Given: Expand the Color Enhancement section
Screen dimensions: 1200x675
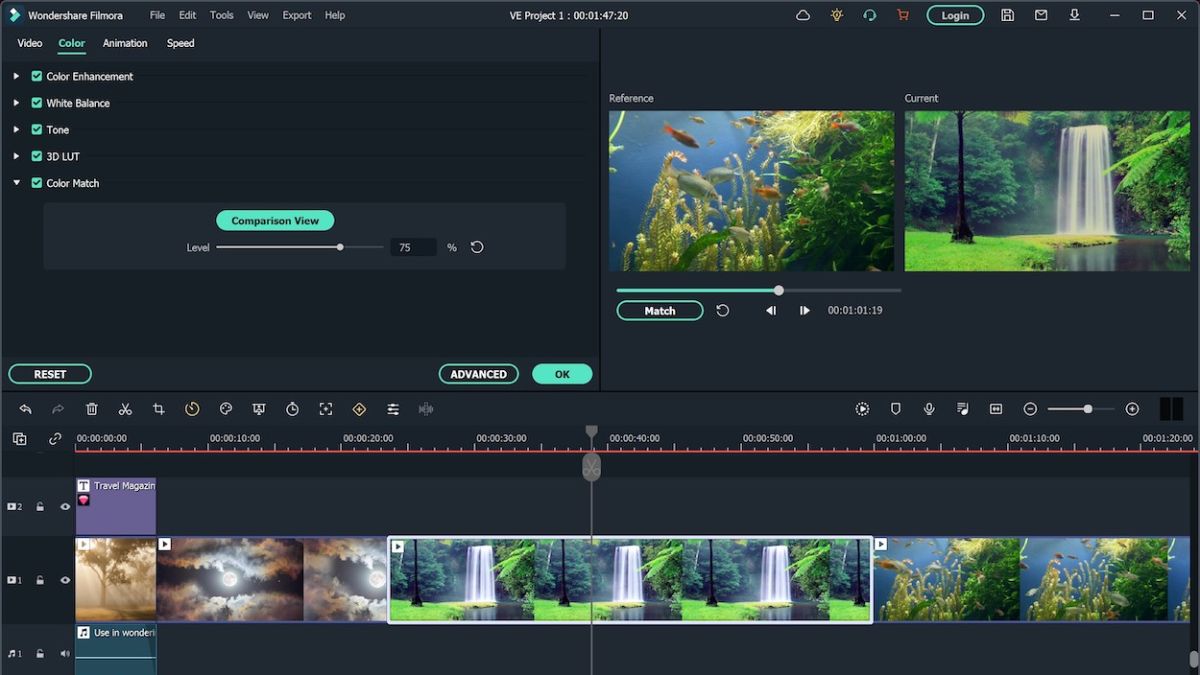Looking at the screenshot, I should 16,76.
